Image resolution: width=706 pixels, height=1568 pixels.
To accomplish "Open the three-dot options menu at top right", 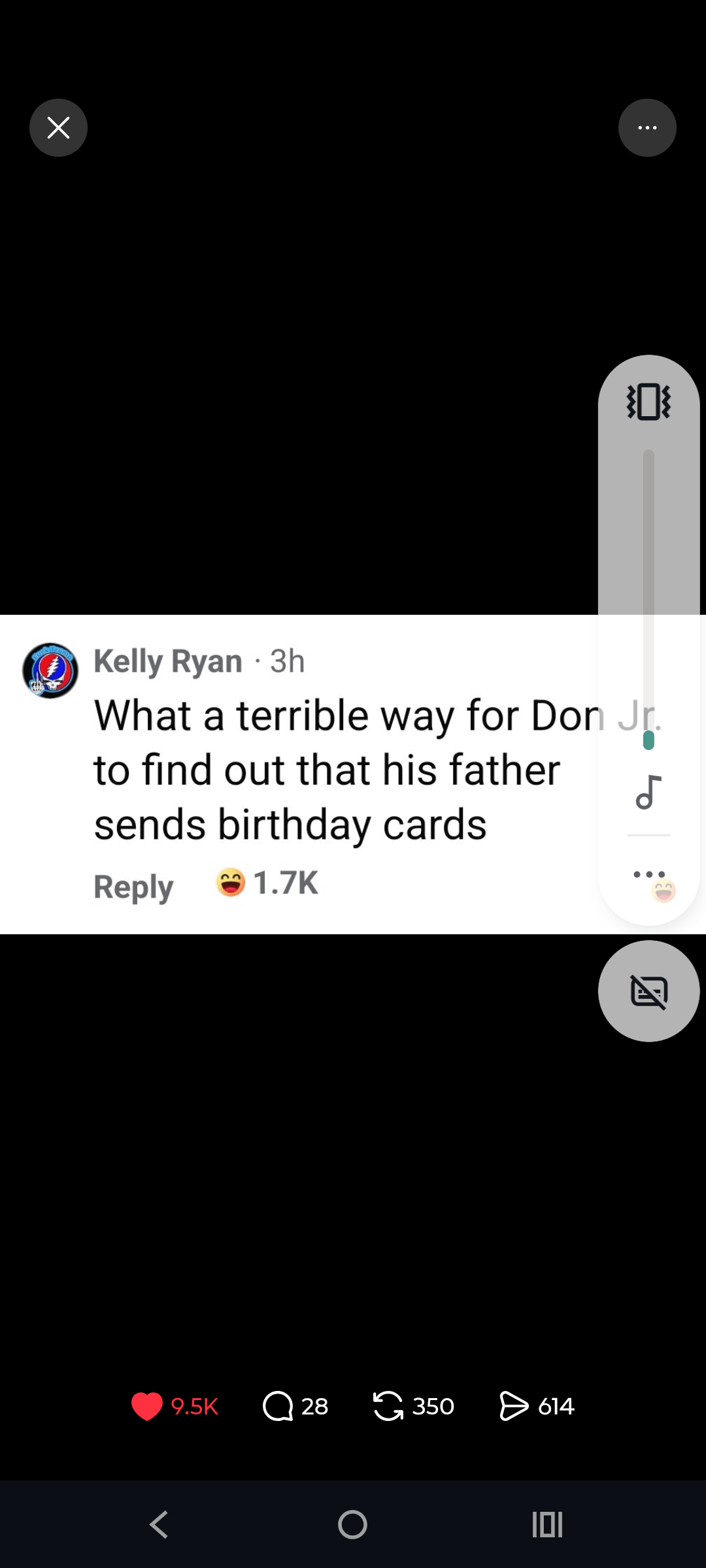I will pos(647,127).
